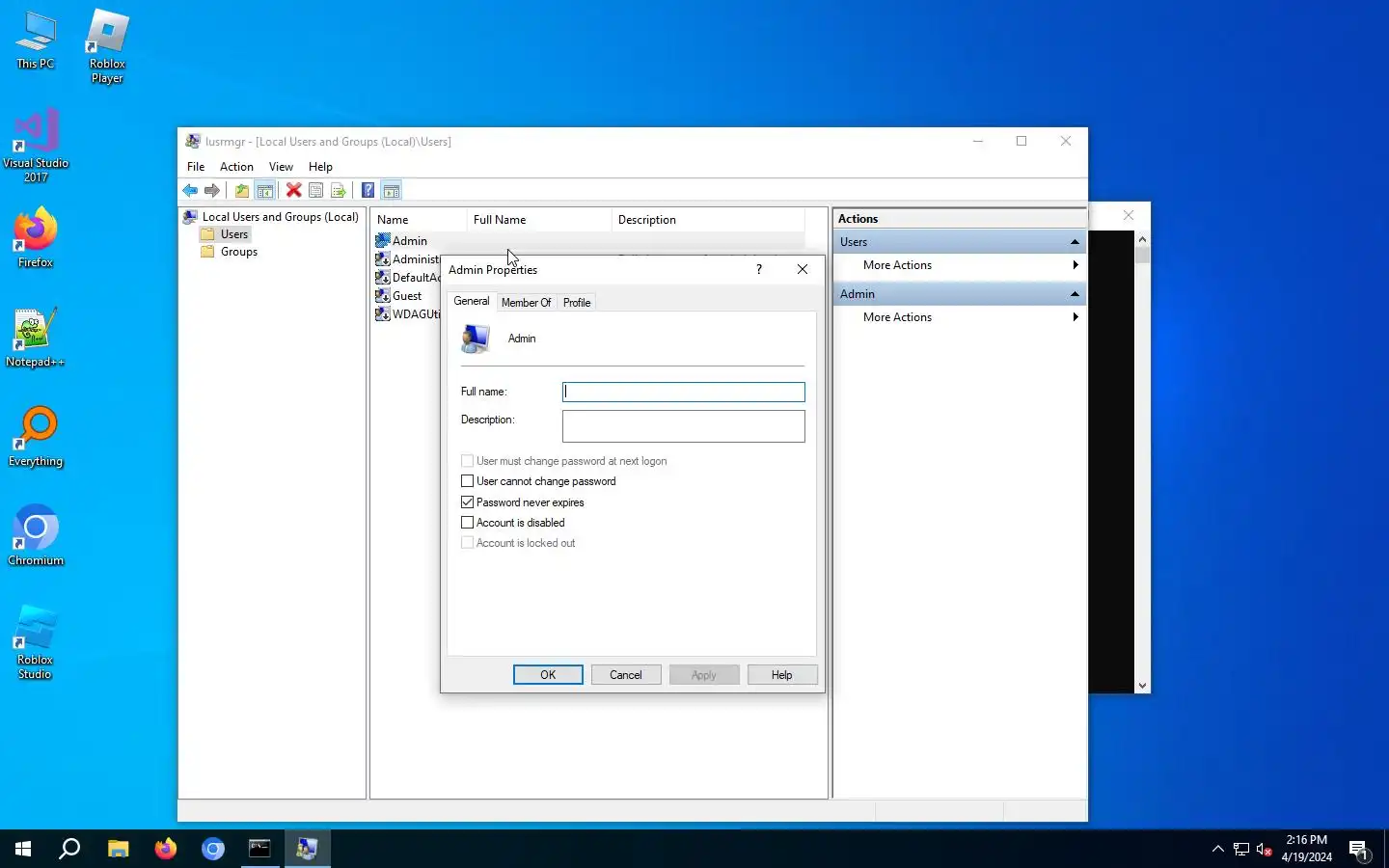Image resolution: width=1389 pixels, height=868 pixels.
Task: Close the Admin Properties dialog
Action: 803,270
